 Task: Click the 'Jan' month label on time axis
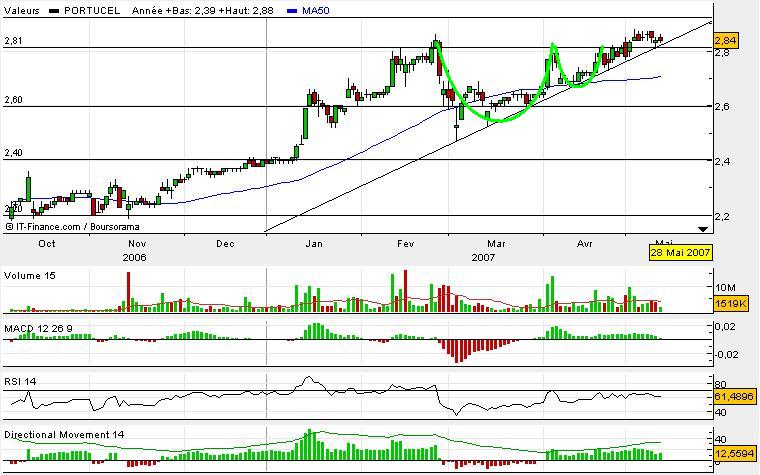coord(314,243)
